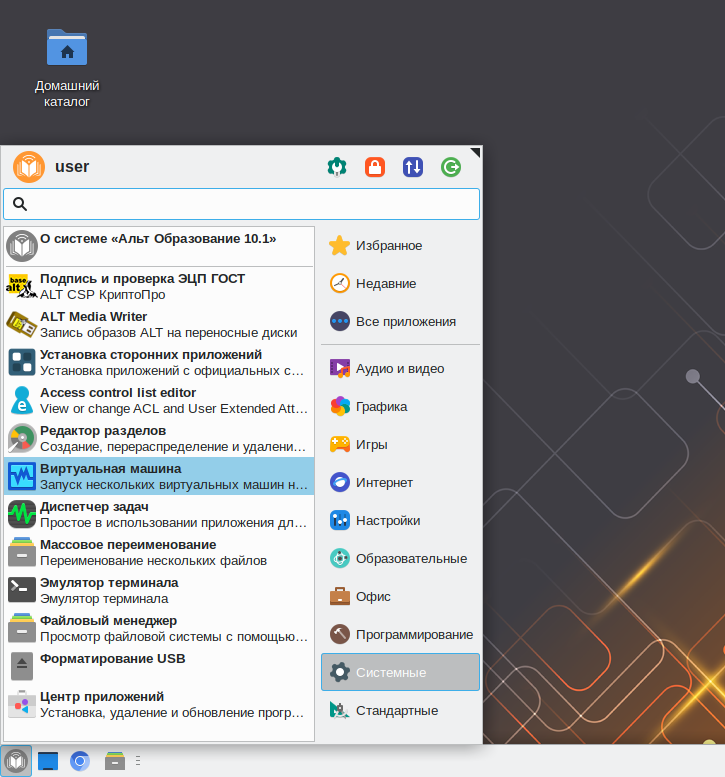Screen dimensions: 725x777
Task: Click the taskbar separator handle dots
Action: click(x=138, y=761)
